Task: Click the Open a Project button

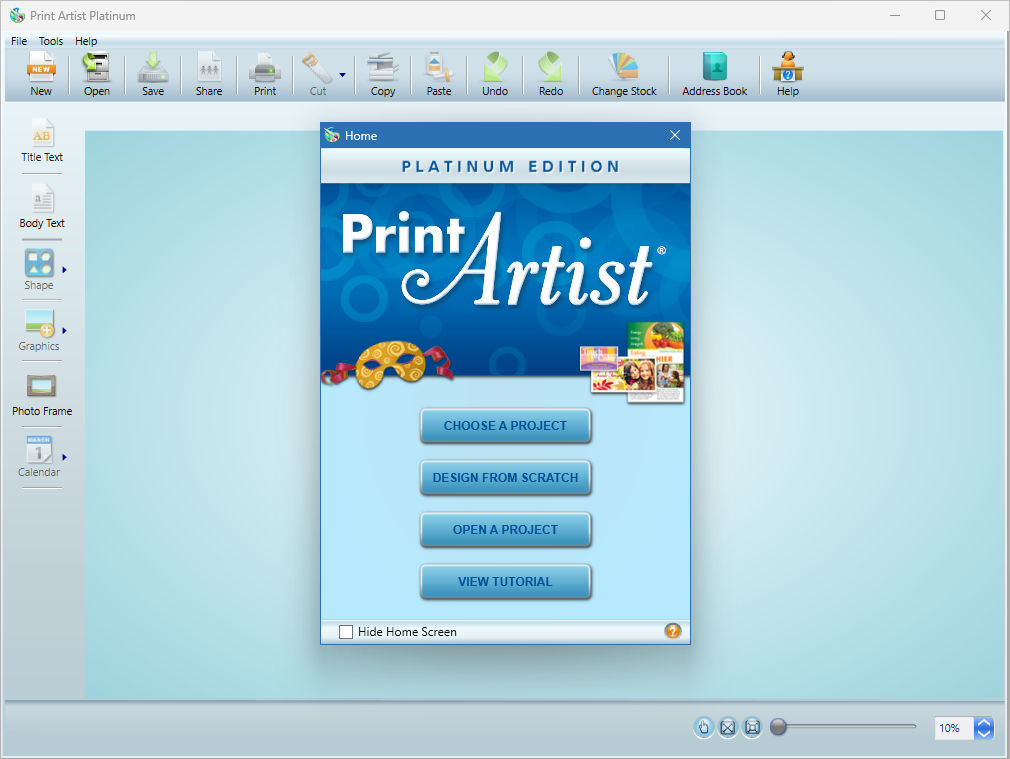Action: [x=506, y=530]
